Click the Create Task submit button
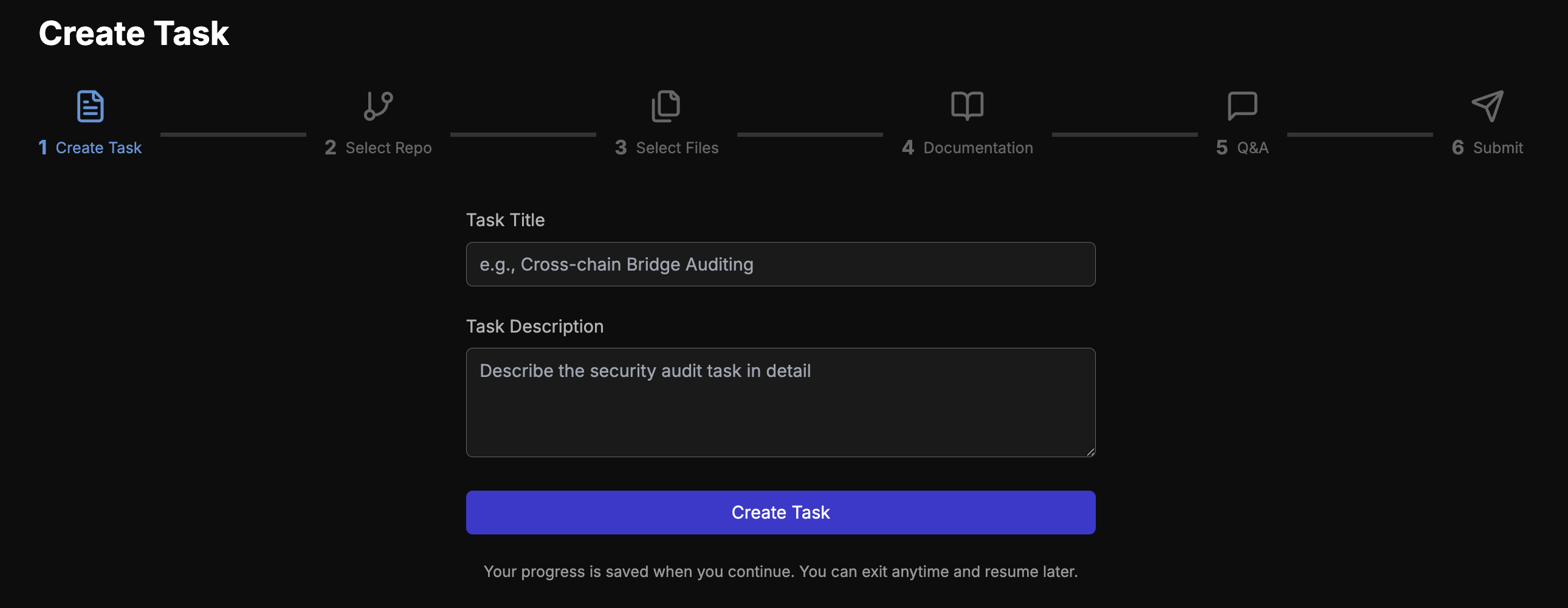 point(780,512)
